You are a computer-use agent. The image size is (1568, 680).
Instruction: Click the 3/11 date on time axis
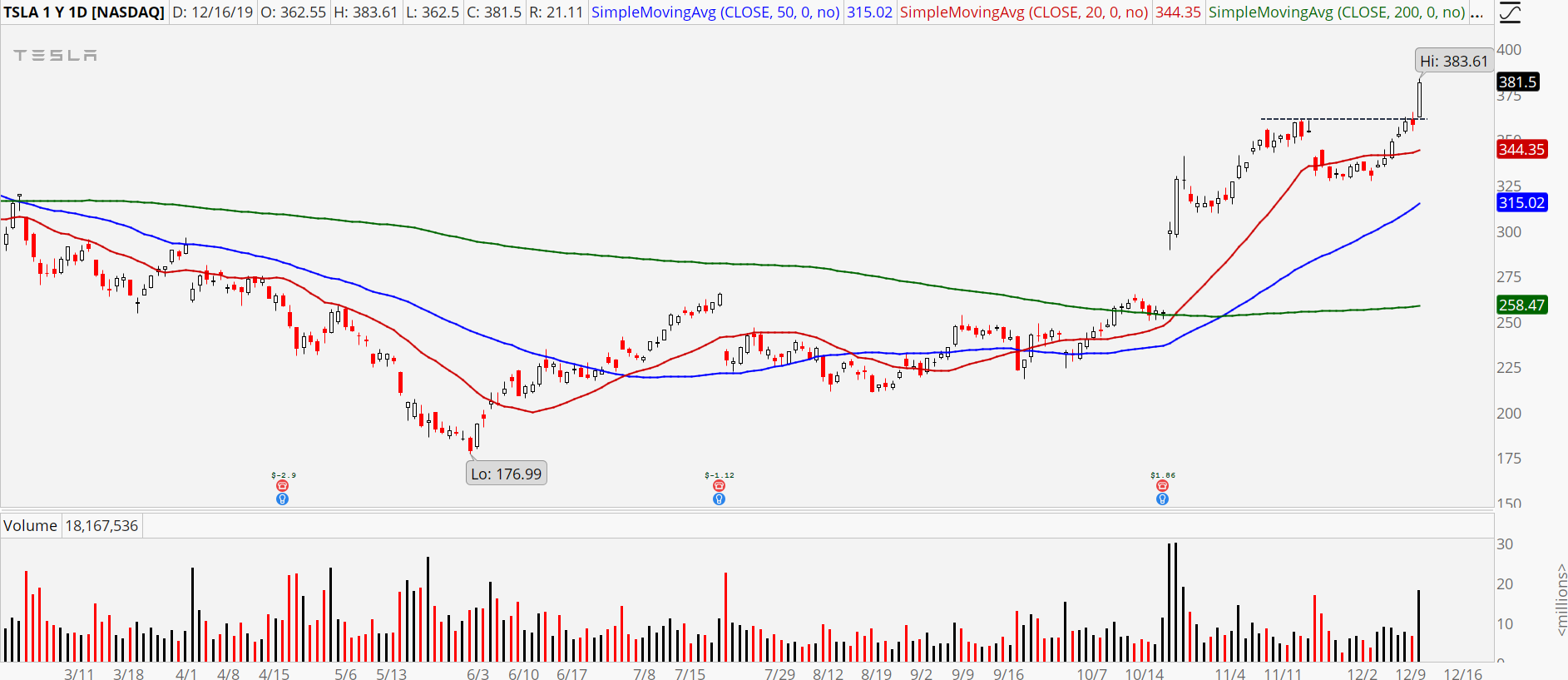[79, 673]
